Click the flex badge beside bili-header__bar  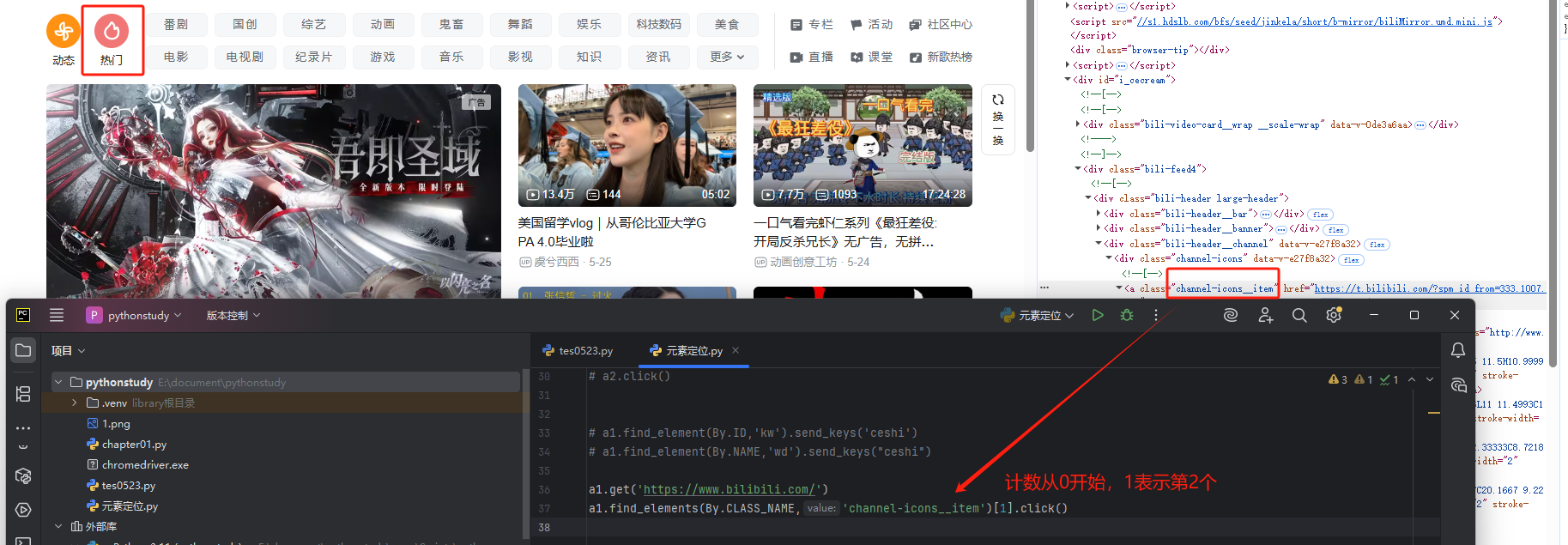(x=1320, y=215)
